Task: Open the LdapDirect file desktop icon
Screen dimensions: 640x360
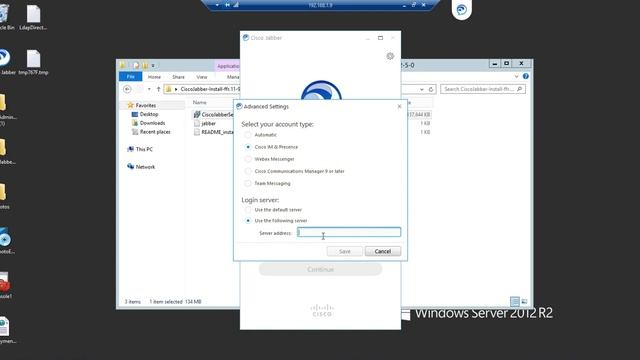Action: pos(33,18)
